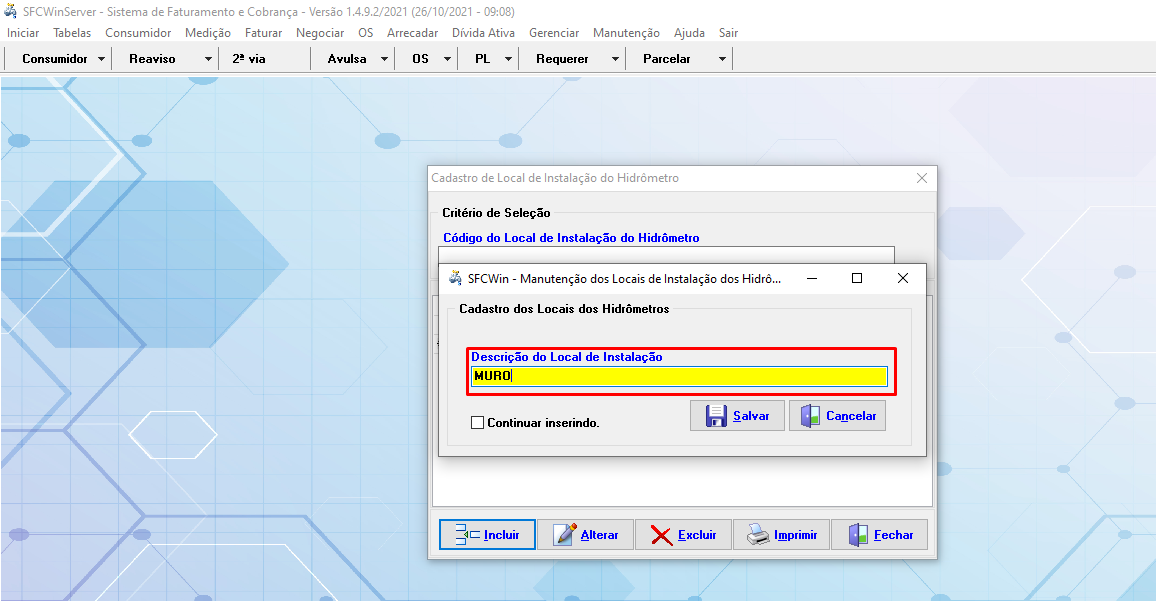Expand the Consumidor toolbar dropdown arrow
This screenshot has height=601, width=1156.
pyautogui.click(x=102, y=59)
